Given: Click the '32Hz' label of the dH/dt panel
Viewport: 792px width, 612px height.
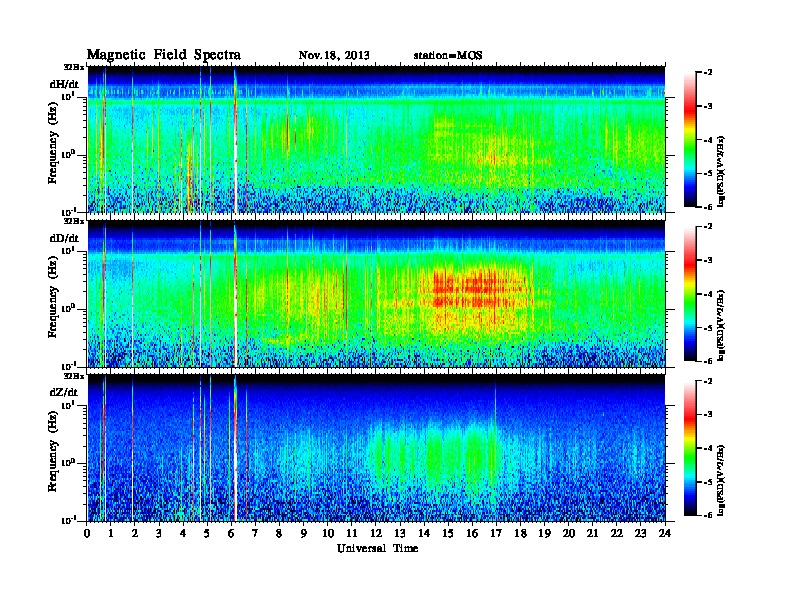Looking at the screenshot, I should tap(74, 67).
